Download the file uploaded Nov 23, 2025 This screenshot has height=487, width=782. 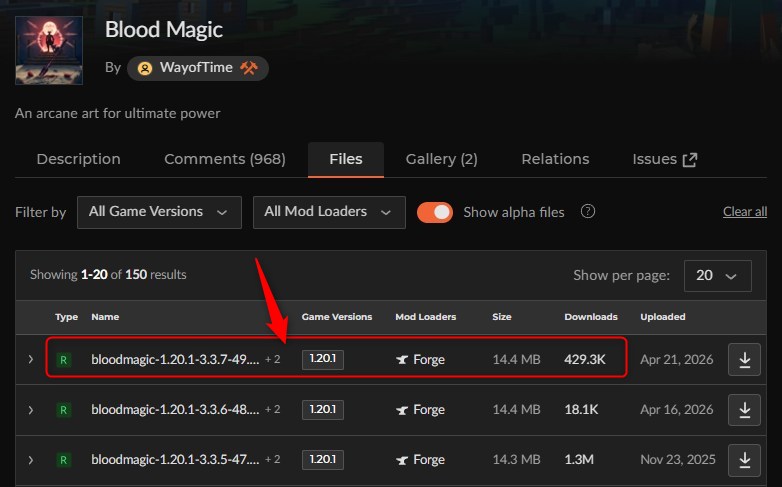(x=744, y=460)
